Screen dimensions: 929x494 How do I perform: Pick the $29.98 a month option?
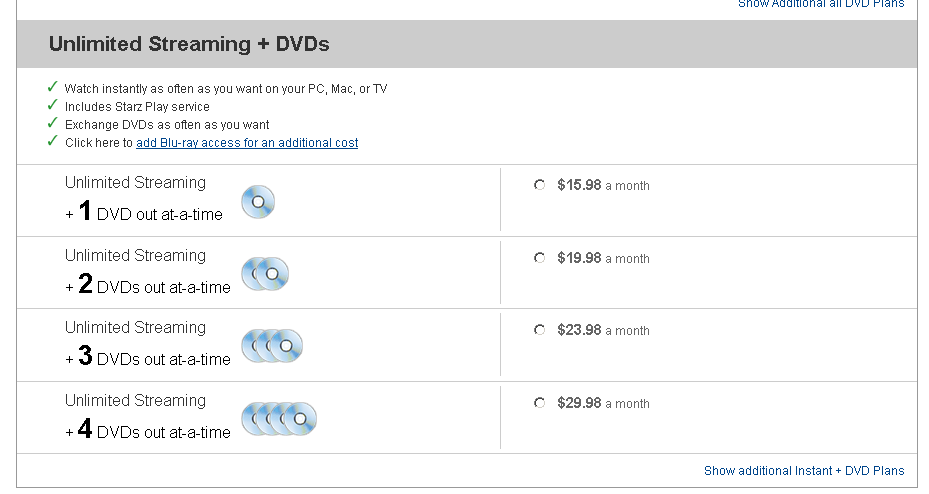point(540,403)
